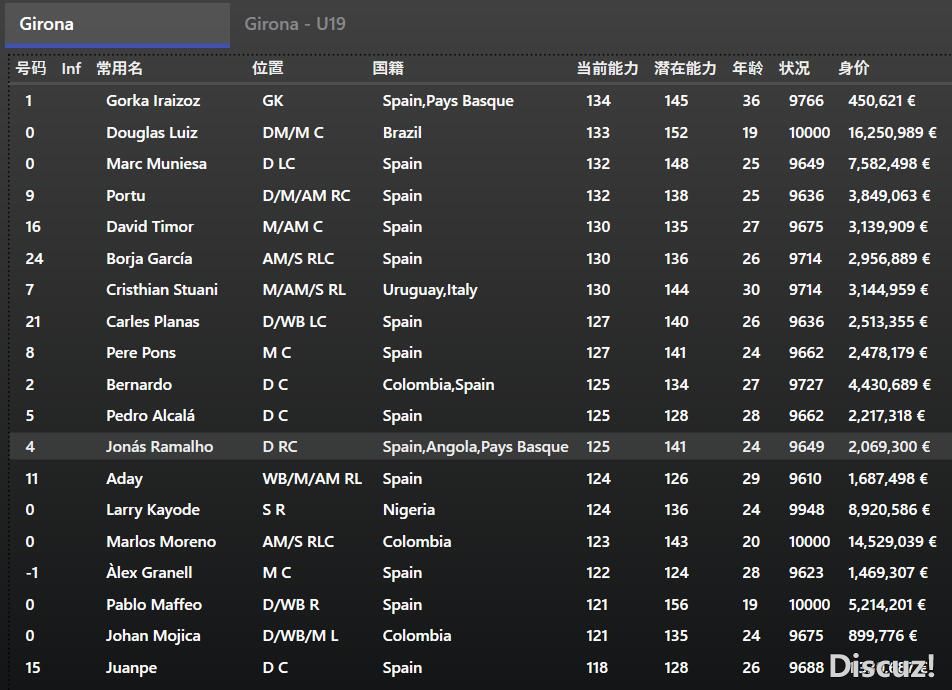Select player Larry Kayode
The height and width of the screenshot is (690, 952).
tap(153, 510)
